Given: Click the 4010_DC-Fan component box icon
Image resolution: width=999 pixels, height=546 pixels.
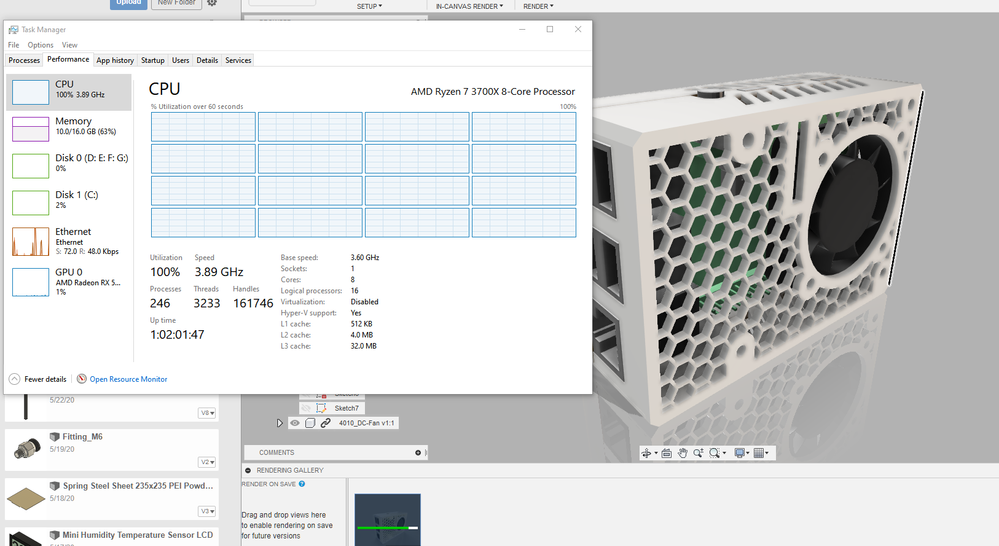Looking at the screenshot, I should 310,423.
